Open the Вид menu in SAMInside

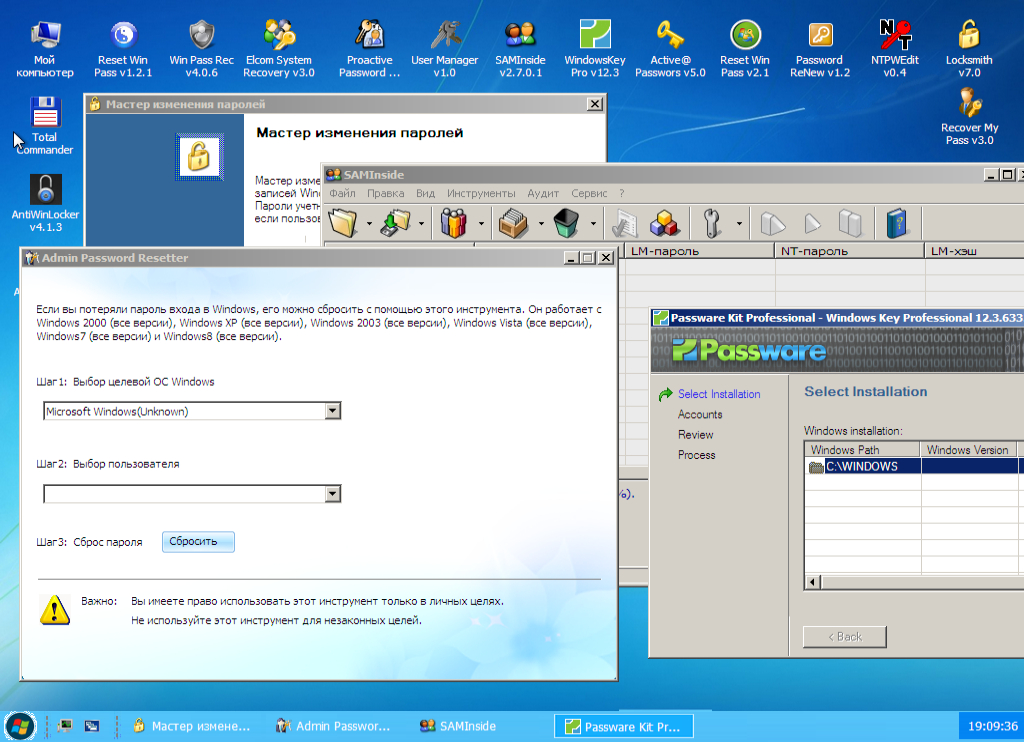coord(425,193)
